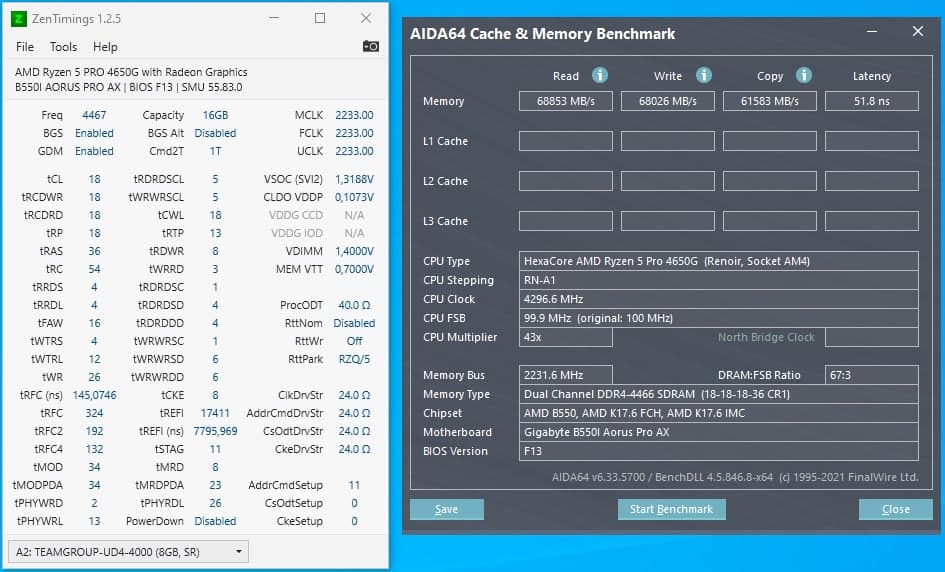945x572 pixels.
Task: Open the Tools menu in ZenTimings
Action: tap(63, 47)
